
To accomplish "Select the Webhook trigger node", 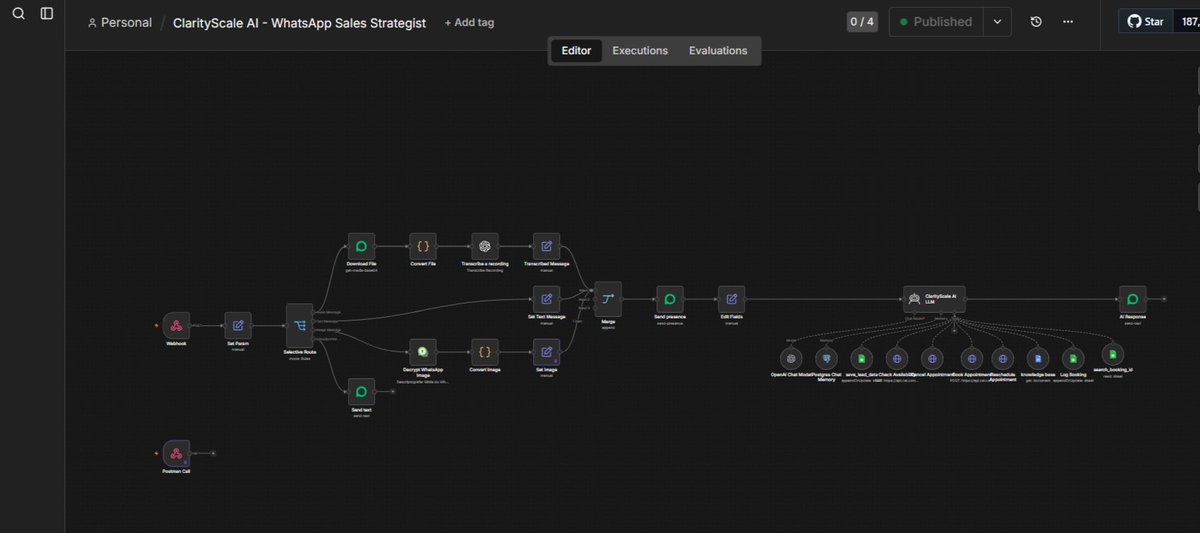I will (x=176, y=325).
